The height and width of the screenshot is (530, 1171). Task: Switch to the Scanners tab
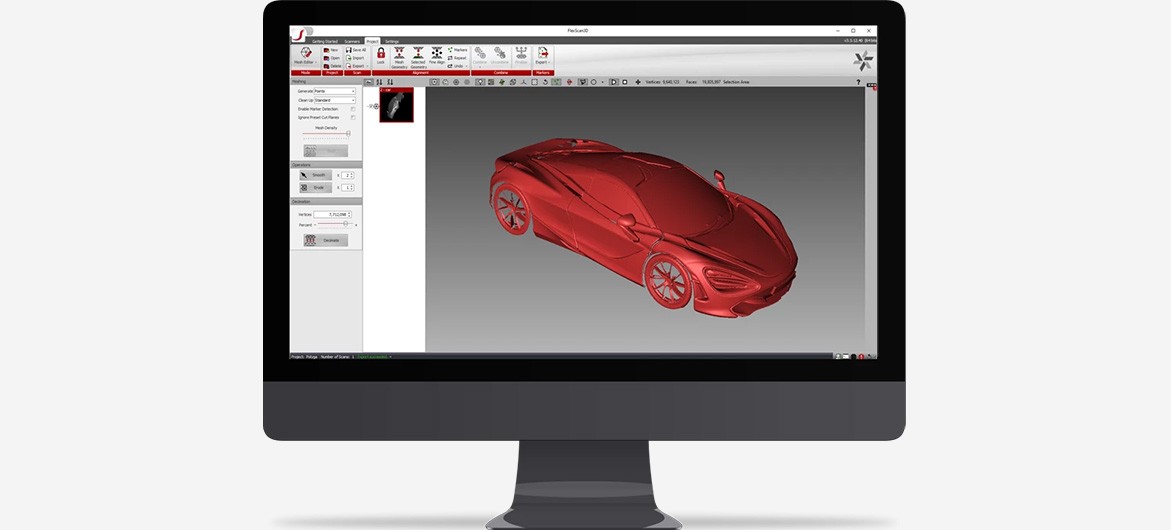click(x=352, y=41)
